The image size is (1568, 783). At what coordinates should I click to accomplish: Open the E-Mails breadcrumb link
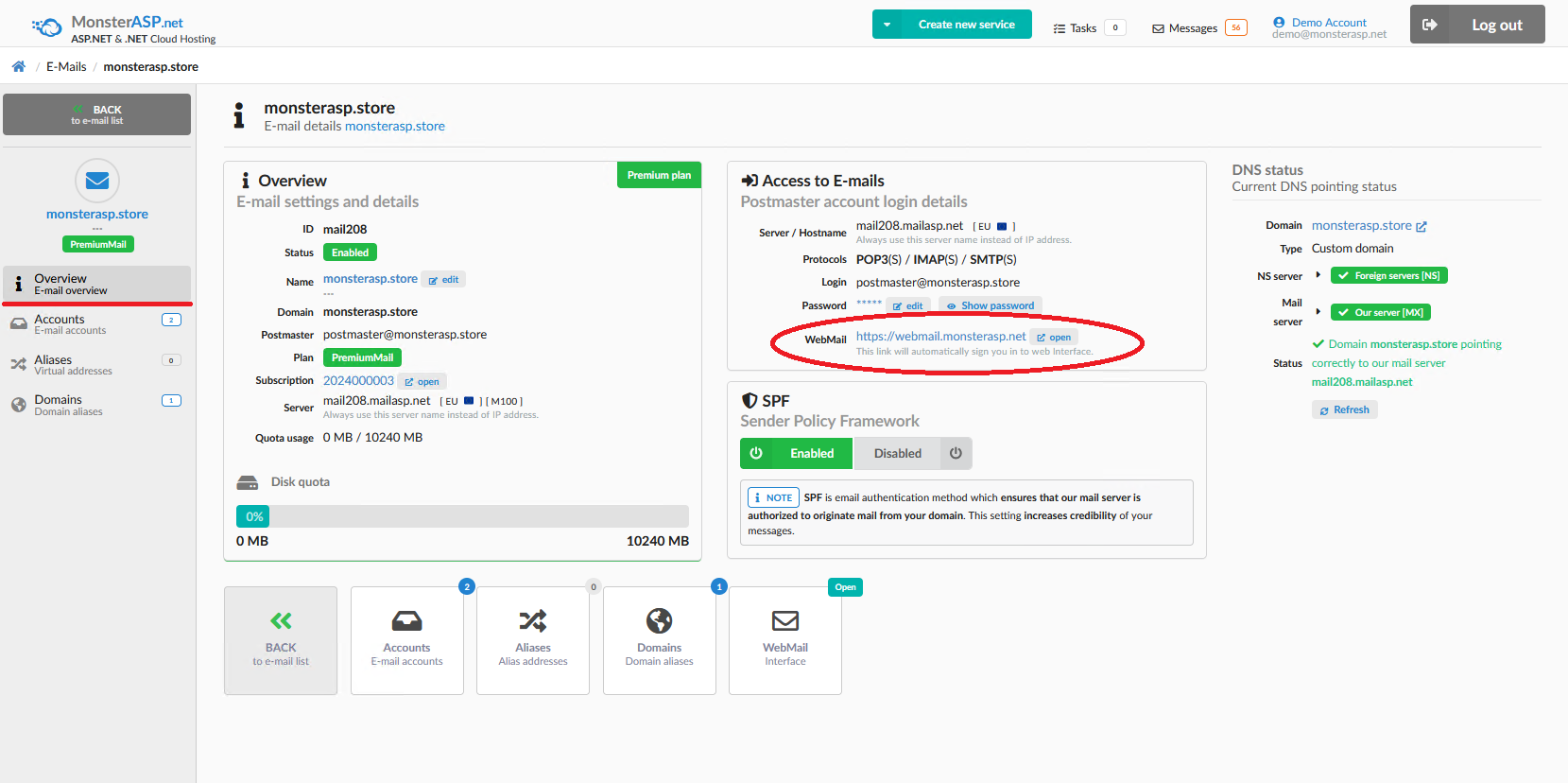tap(66, 67)
